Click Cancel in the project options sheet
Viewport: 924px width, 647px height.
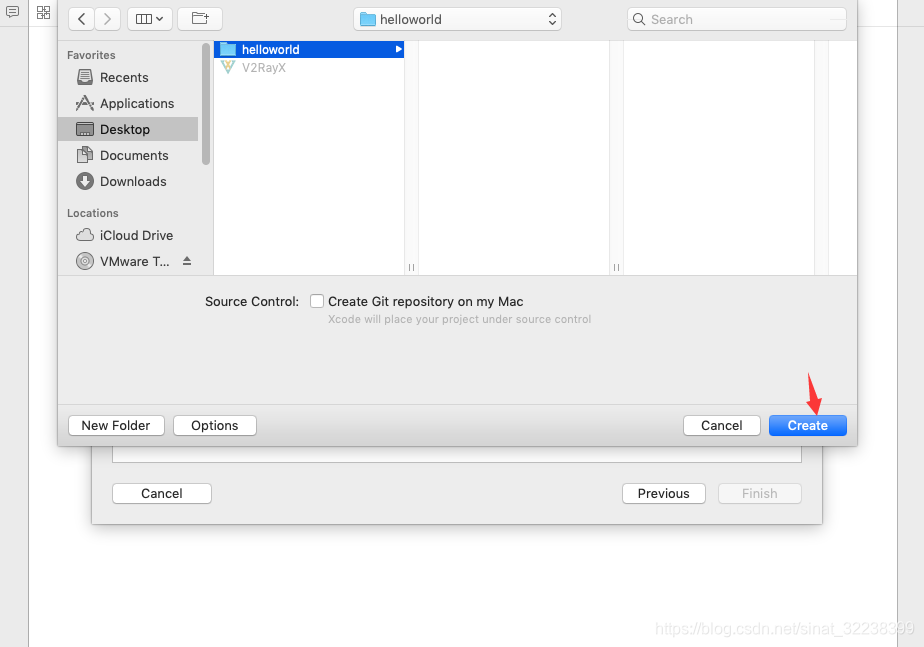(x=161, y=494)
